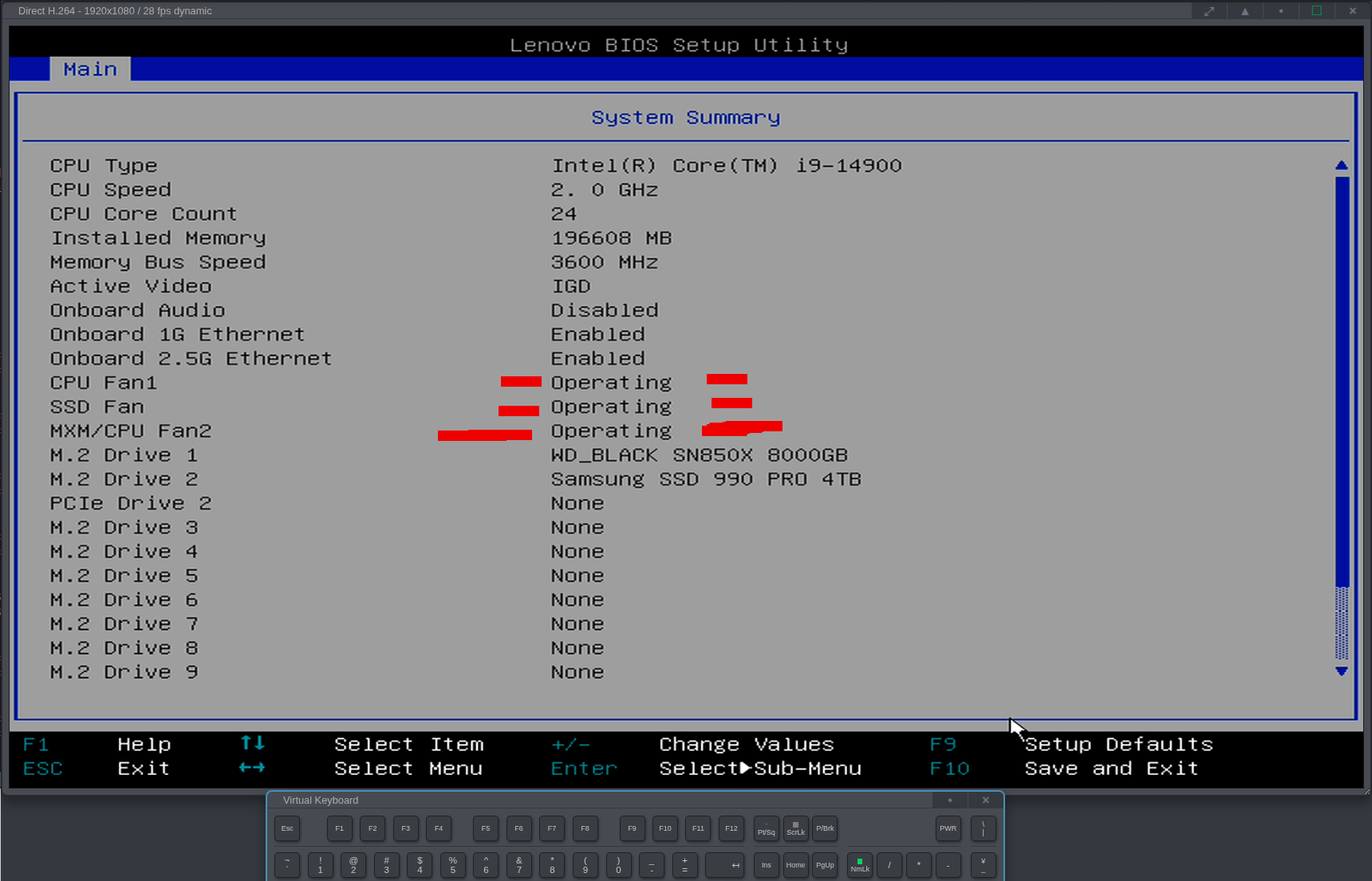Image resolution: width=1372 pixels, height=881 pixels.
Task: Click the triangle icon in viewer toolbar
Action: click(1245, 11)
